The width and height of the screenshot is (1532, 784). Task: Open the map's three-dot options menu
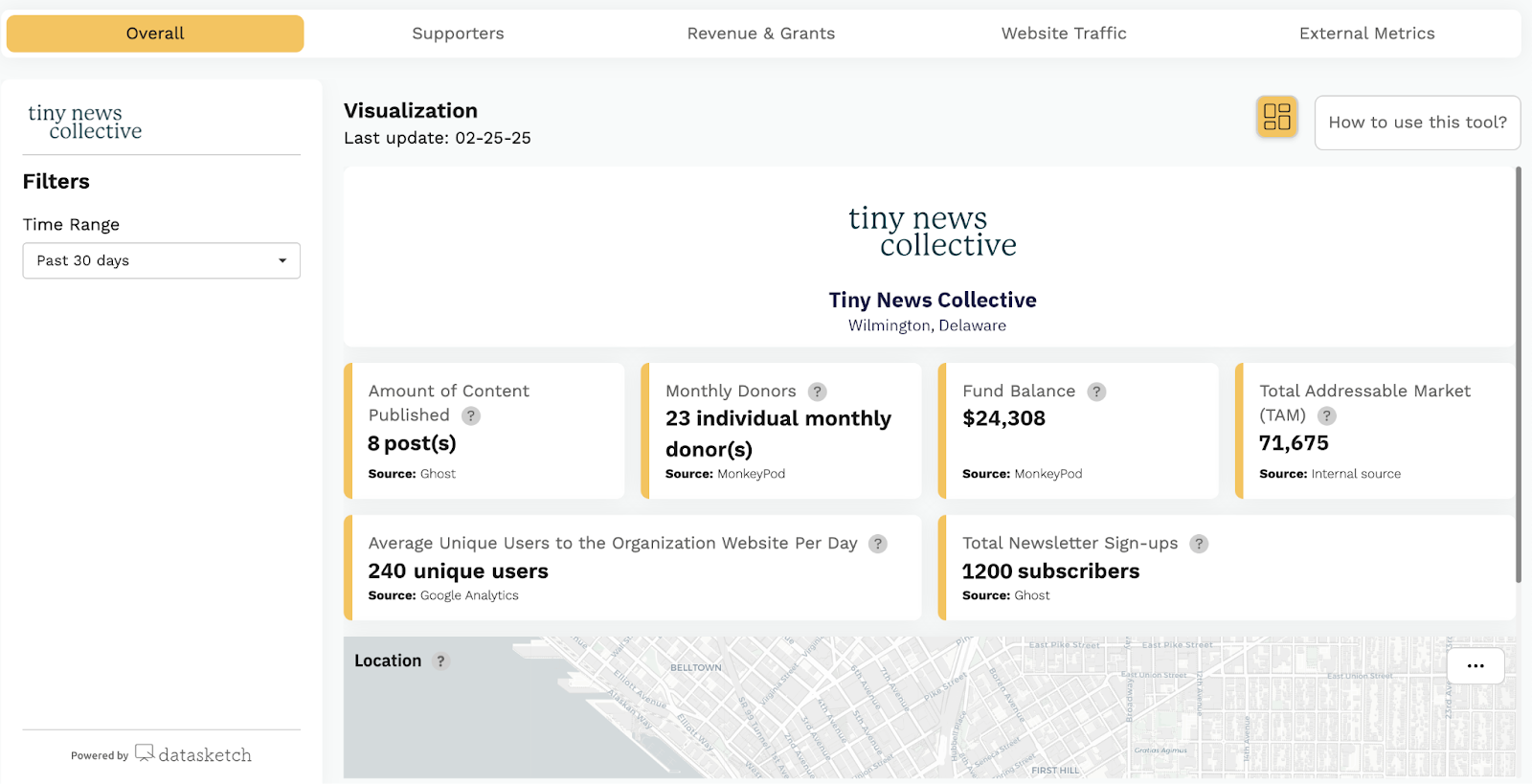click(x=1476, y=666)
